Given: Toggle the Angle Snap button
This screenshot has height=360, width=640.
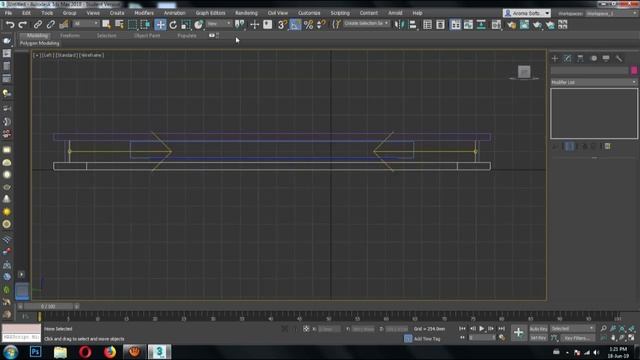Looking at the screenshot, I should (x=295, y=24).
